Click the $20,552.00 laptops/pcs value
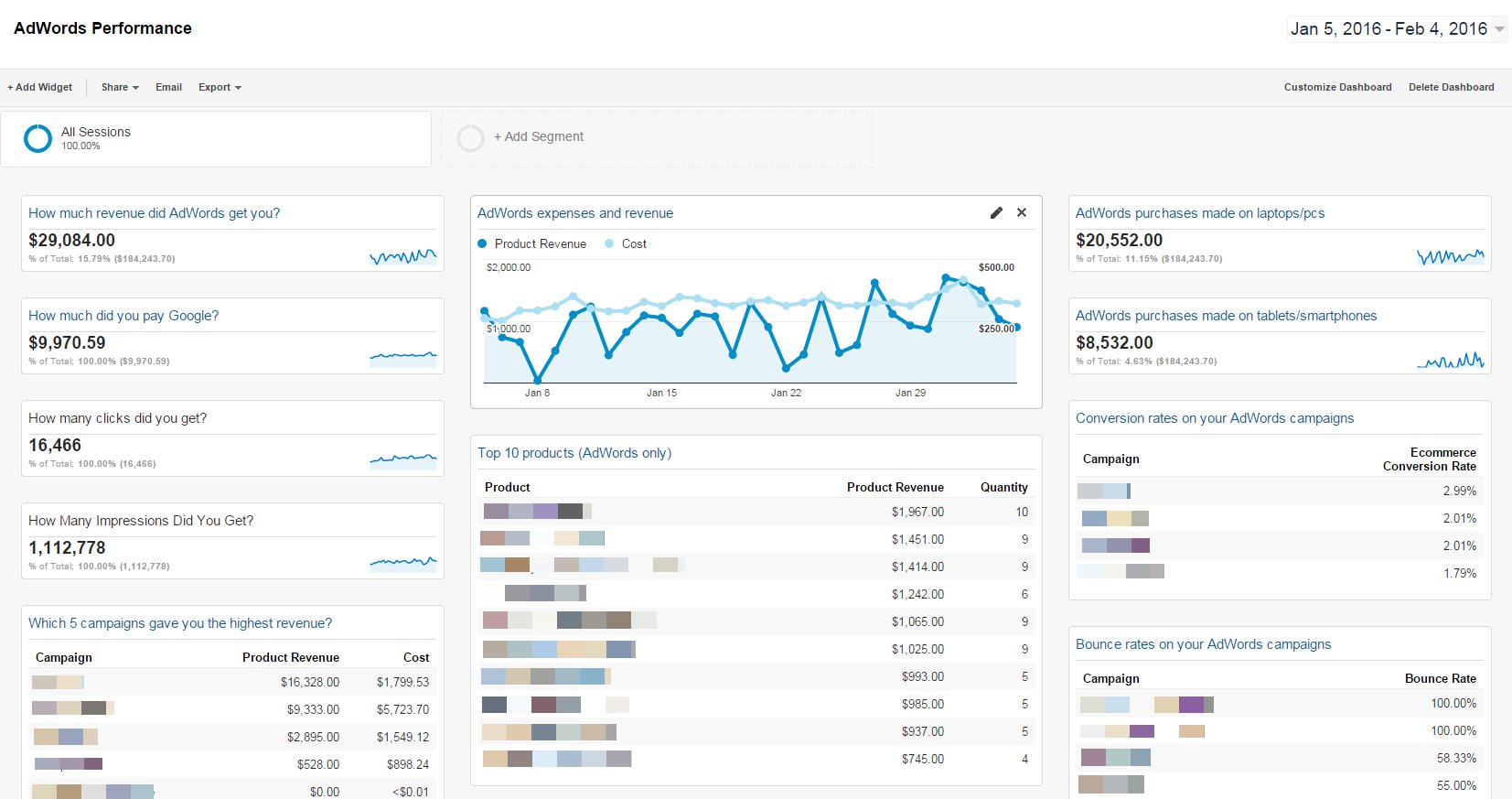The width and height of the screenshot is (1512, 799). click(1119, 240)
